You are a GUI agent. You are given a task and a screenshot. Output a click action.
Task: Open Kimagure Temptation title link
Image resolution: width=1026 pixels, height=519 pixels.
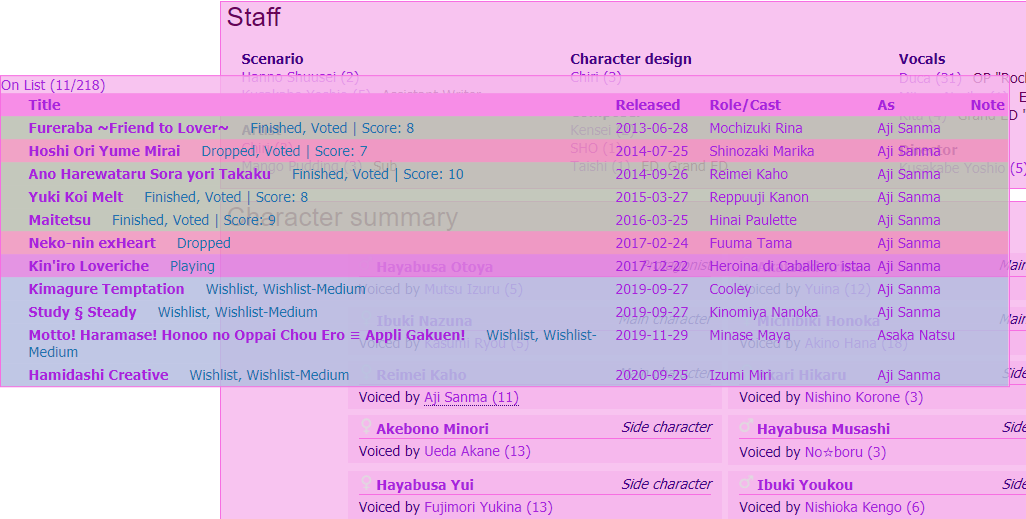coord(106,289)
